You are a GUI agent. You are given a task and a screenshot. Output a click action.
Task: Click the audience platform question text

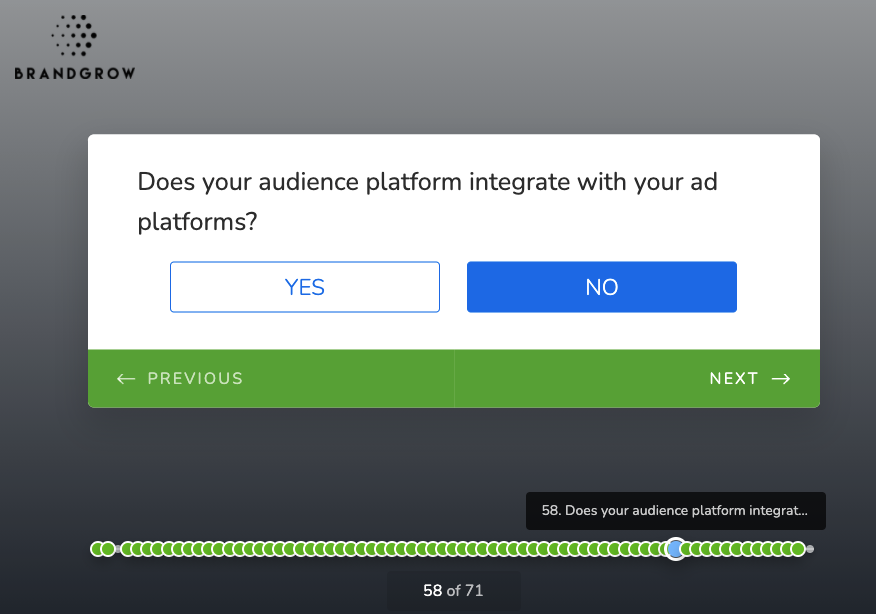tap(427, 201)
